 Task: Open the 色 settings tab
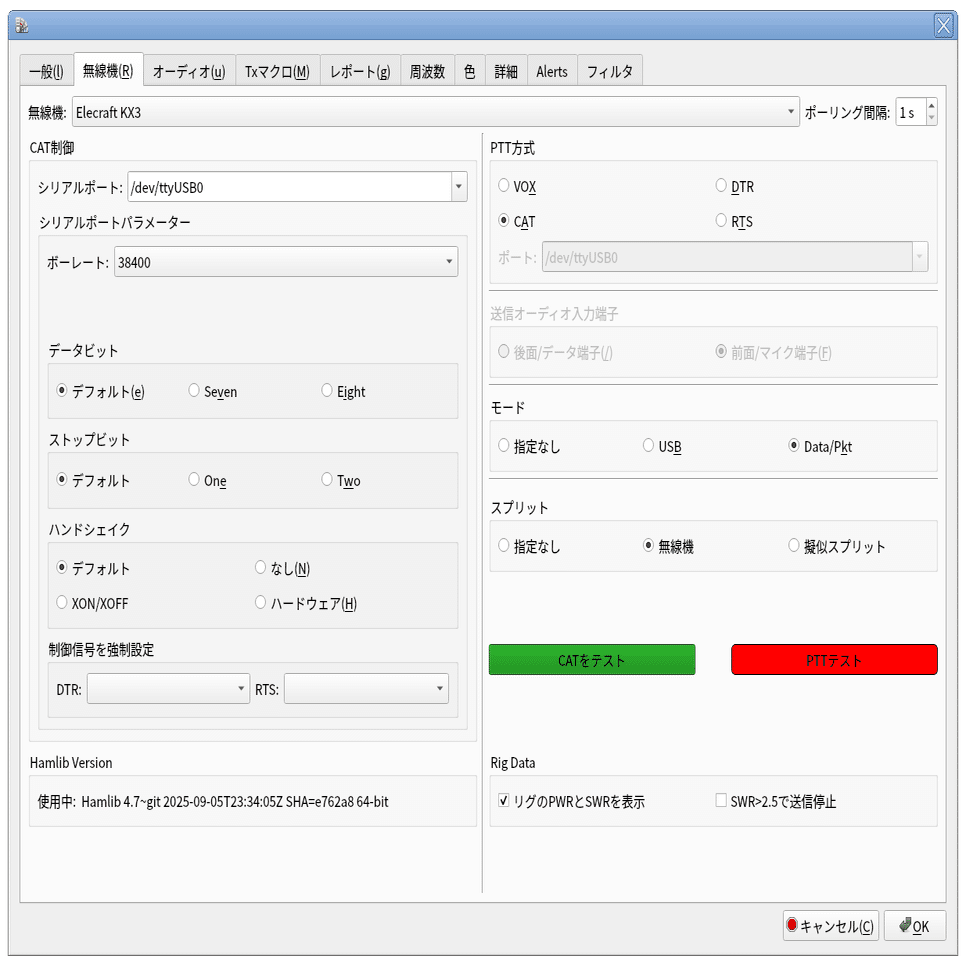[x=470, y=71]
